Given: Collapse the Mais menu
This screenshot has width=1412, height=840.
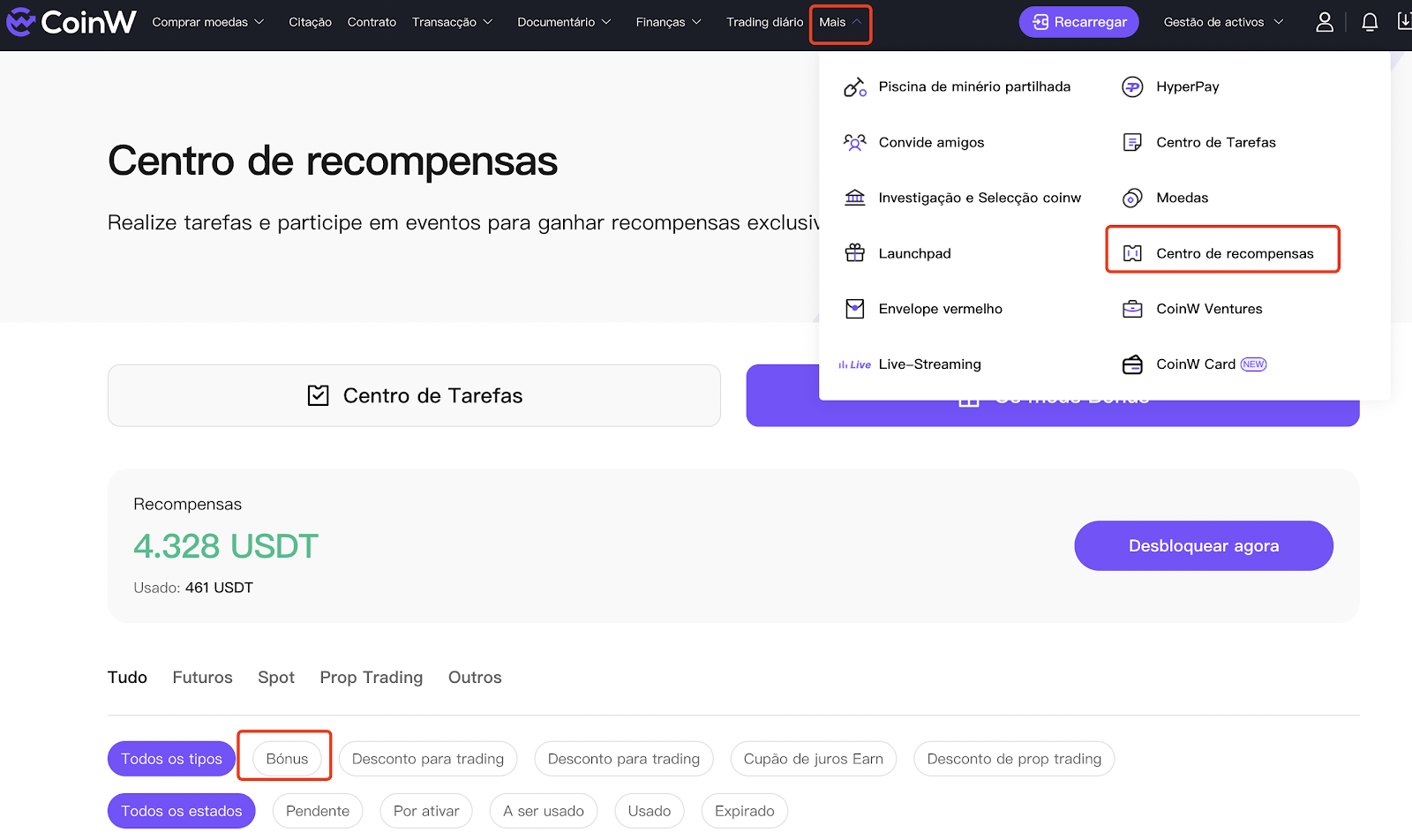Looking at the screenshot, I should 840,23.
